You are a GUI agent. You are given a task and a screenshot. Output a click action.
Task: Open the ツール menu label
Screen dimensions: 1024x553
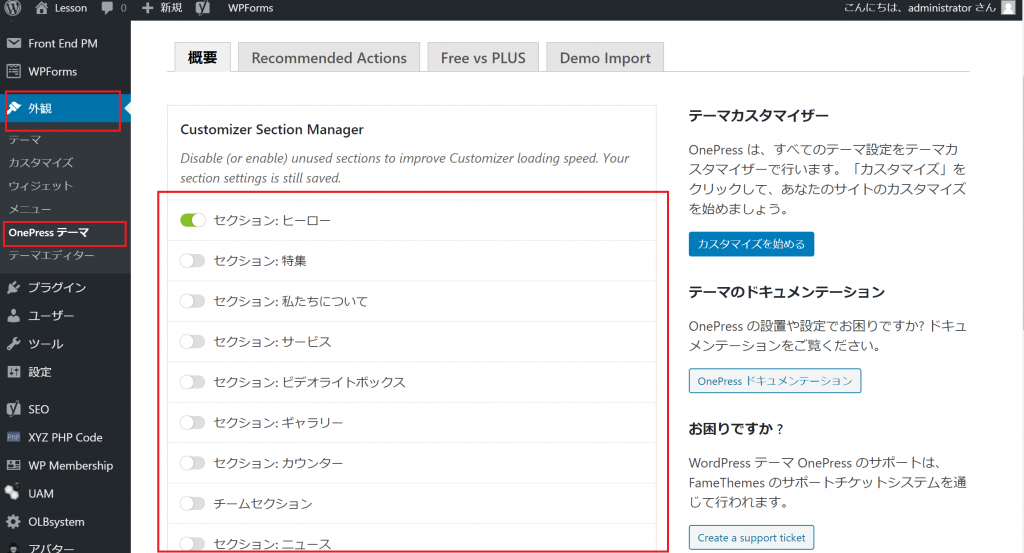(x=46, y=343)
